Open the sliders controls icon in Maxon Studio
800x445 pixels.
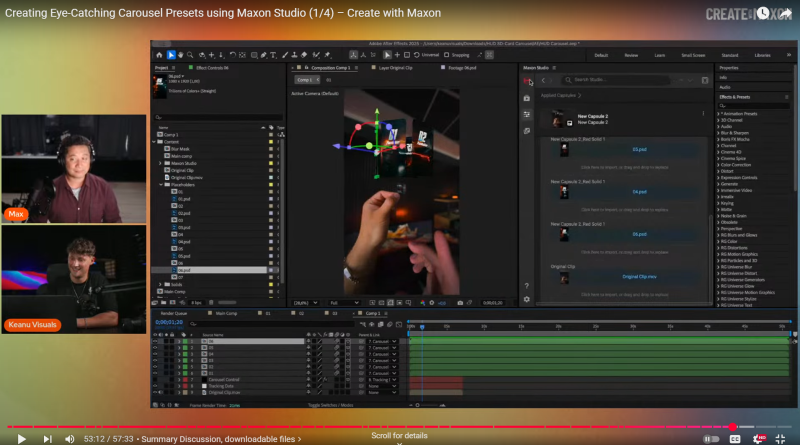(x=527, y=114)
